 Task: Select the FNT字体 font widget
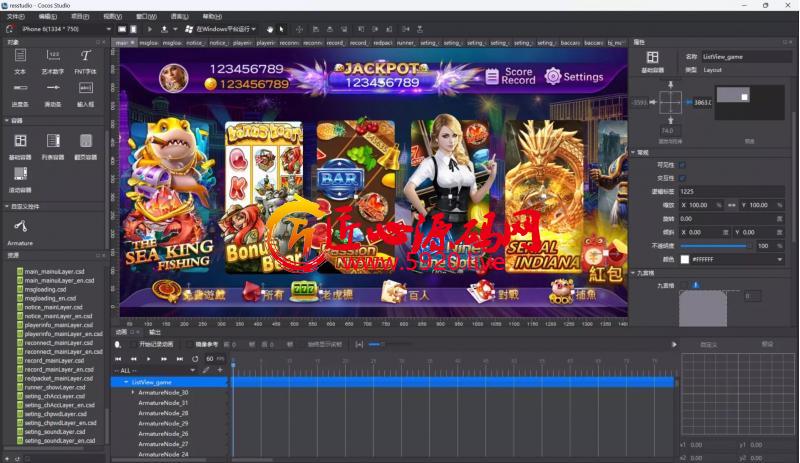85,55
